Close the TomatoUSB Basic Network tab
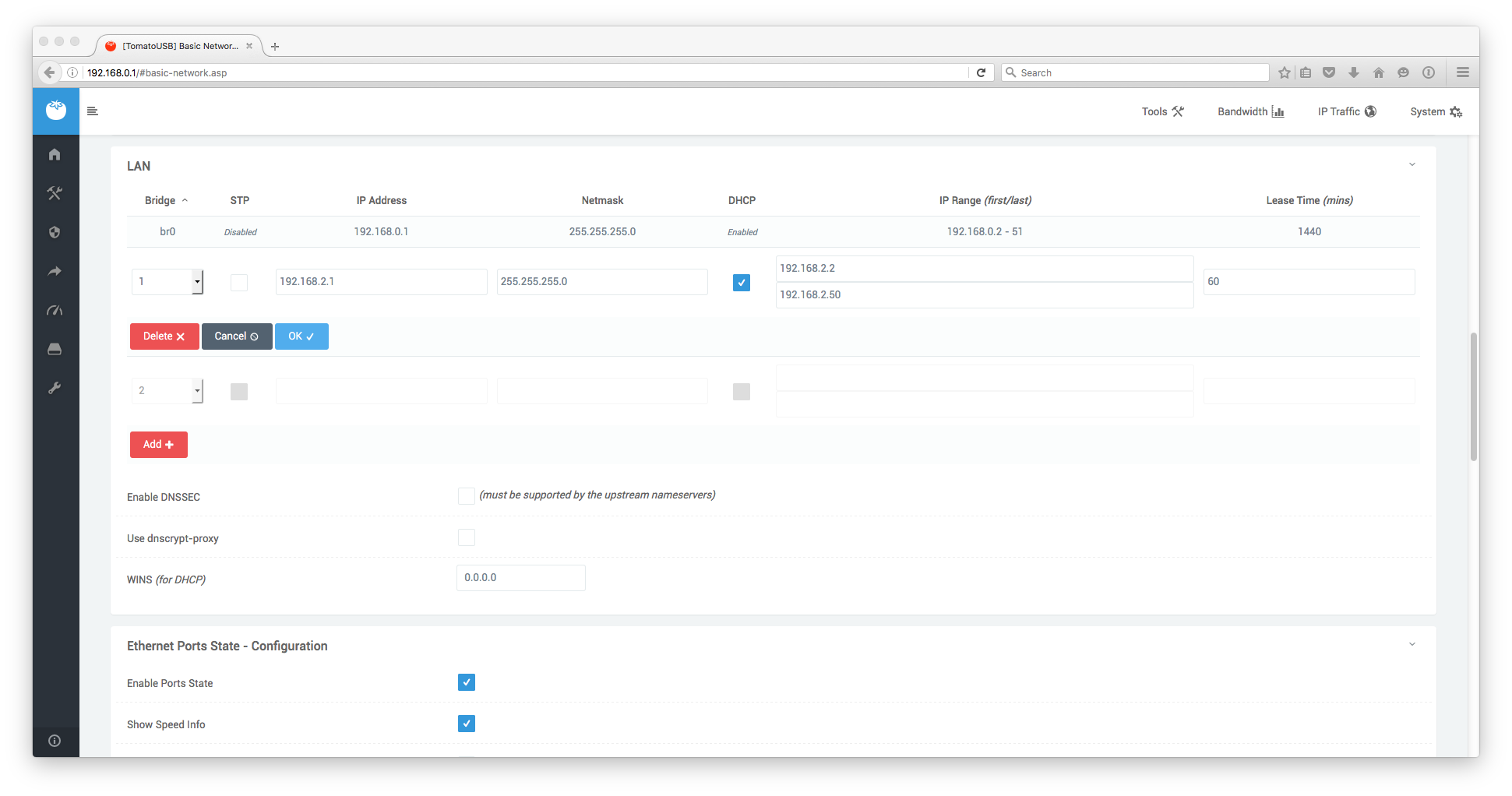Viewport: 1512px width, 796px height. coord(249,46)
